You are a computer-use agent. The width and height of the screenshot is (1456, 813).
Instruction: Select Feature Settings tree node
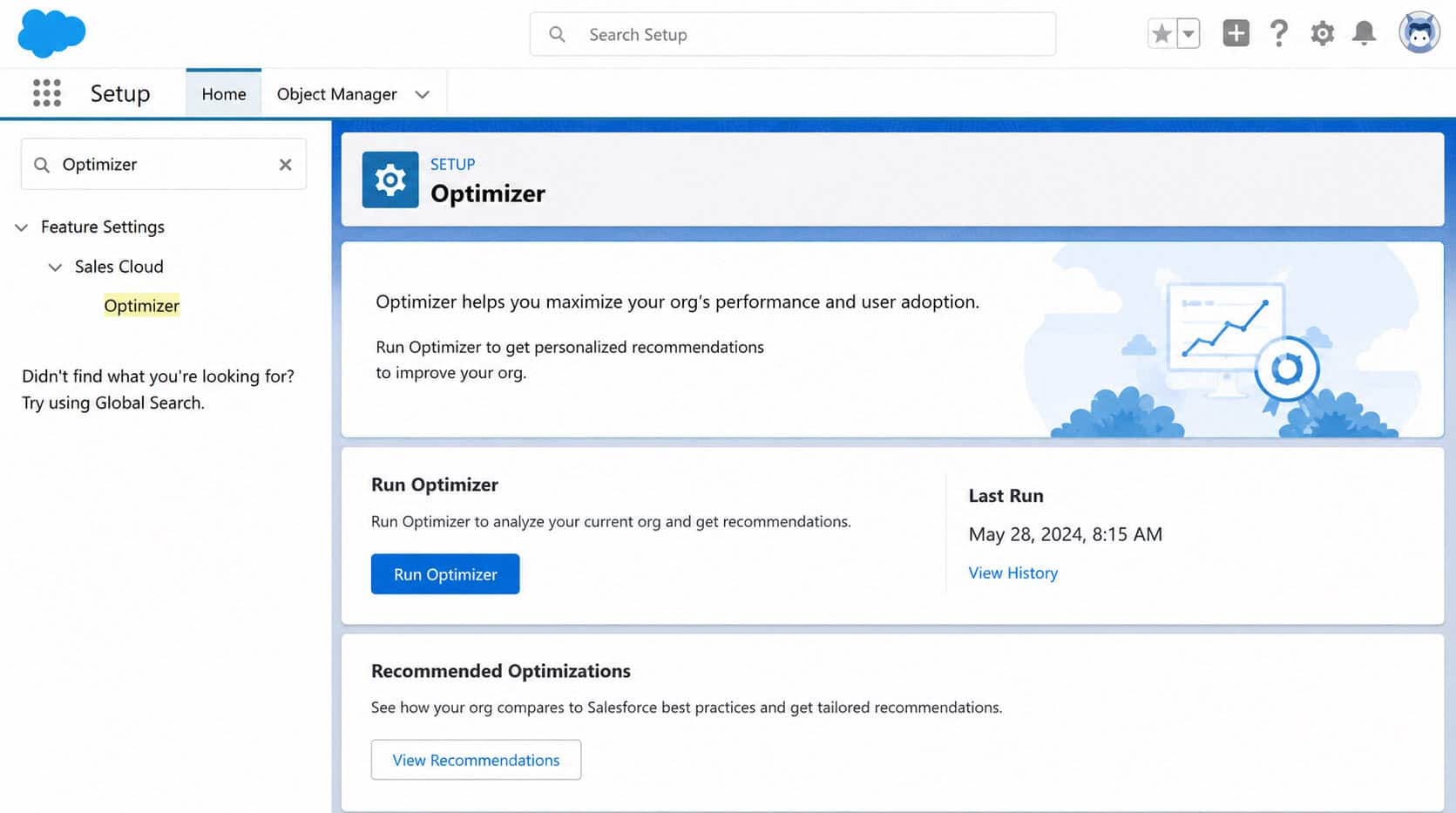click(x=103, y=227)
